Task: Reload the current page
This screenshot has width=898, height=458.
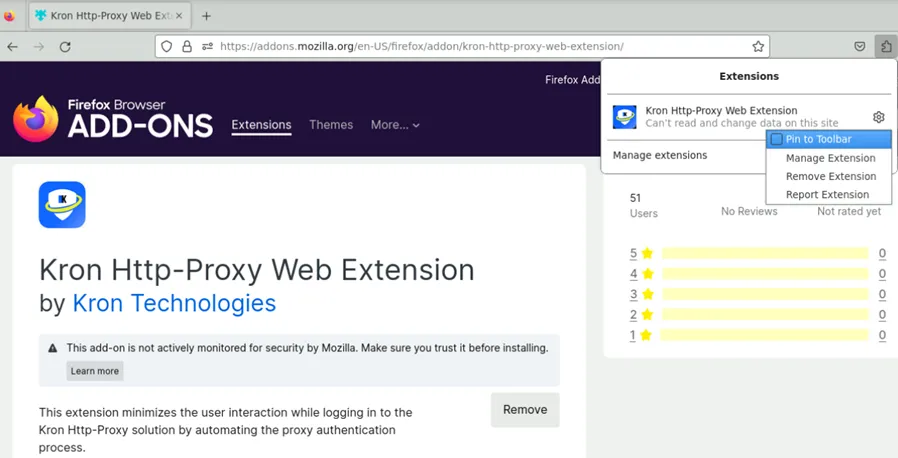Action: [65, 46]
